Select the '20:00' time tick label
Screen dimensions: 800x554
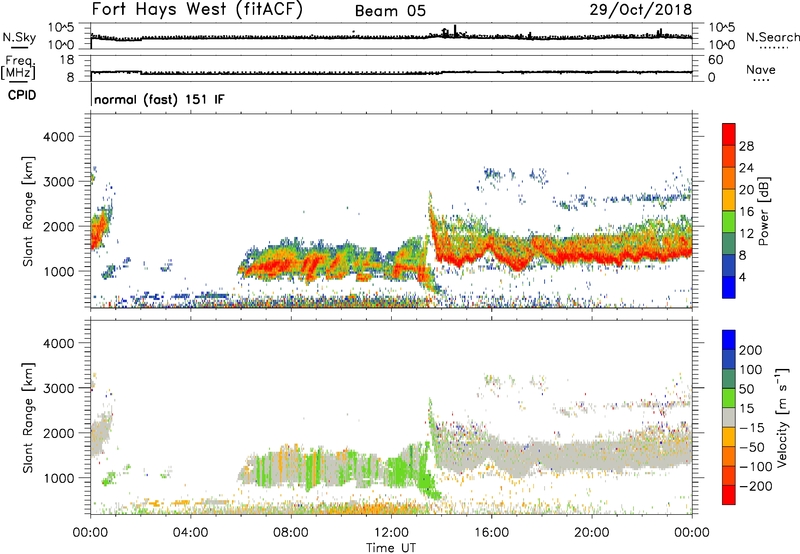pyautogui.click(x=591, y=533)
